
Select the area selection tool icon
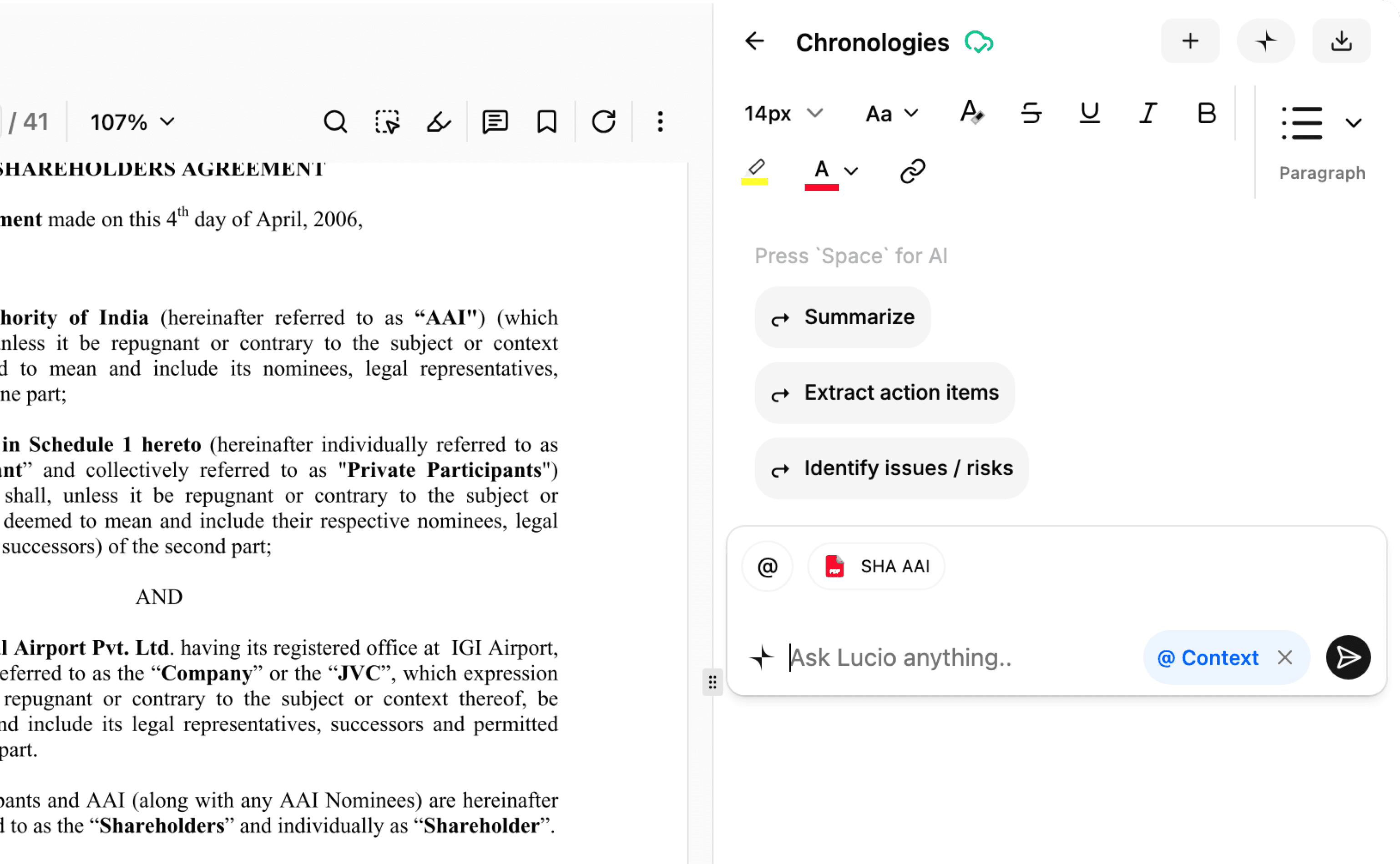pos(387,122)
